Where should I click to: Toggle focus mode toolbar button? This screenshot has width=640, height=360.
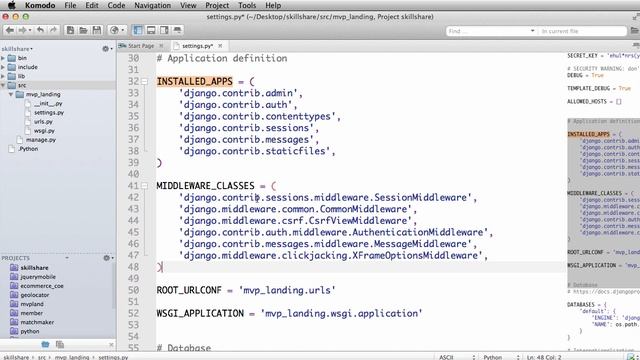[178, 30]
